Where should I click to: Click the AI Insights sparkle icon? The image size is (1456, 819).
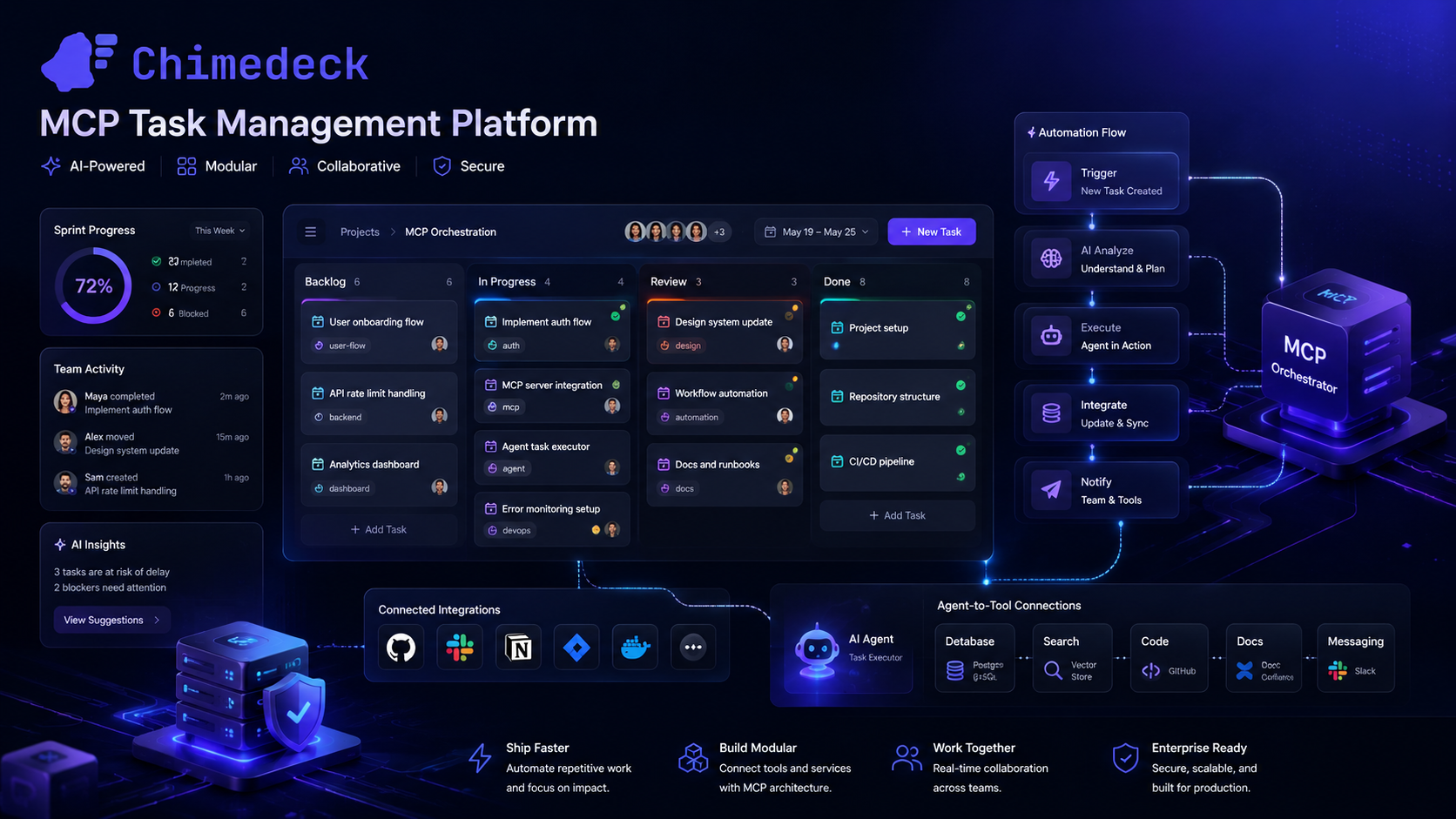click(x=60, y=544)
